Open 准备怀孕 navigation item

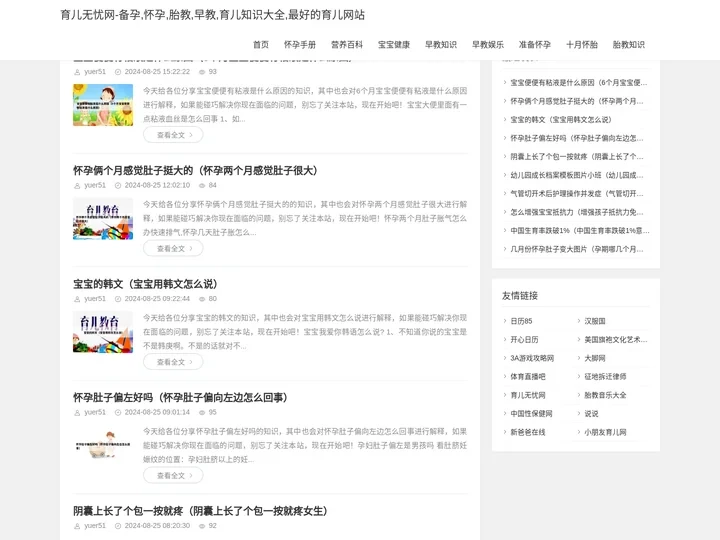[534, 45]
